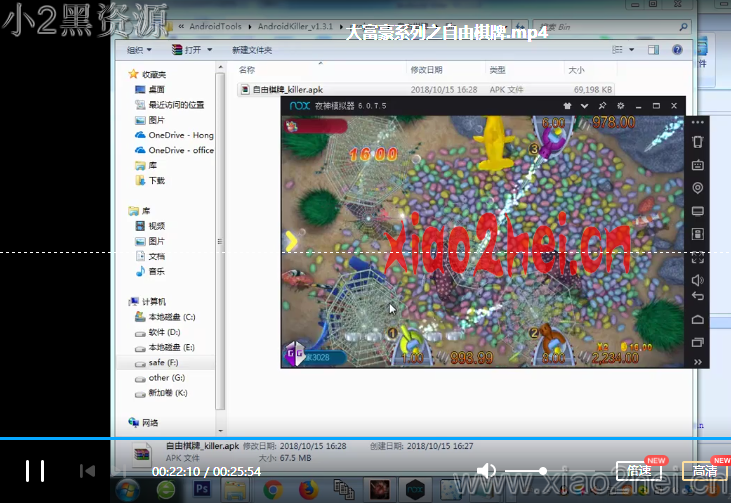Pin the Nox window on top
Image resolution: width=731 pixels, height=504 pixels.
point(602,106)
